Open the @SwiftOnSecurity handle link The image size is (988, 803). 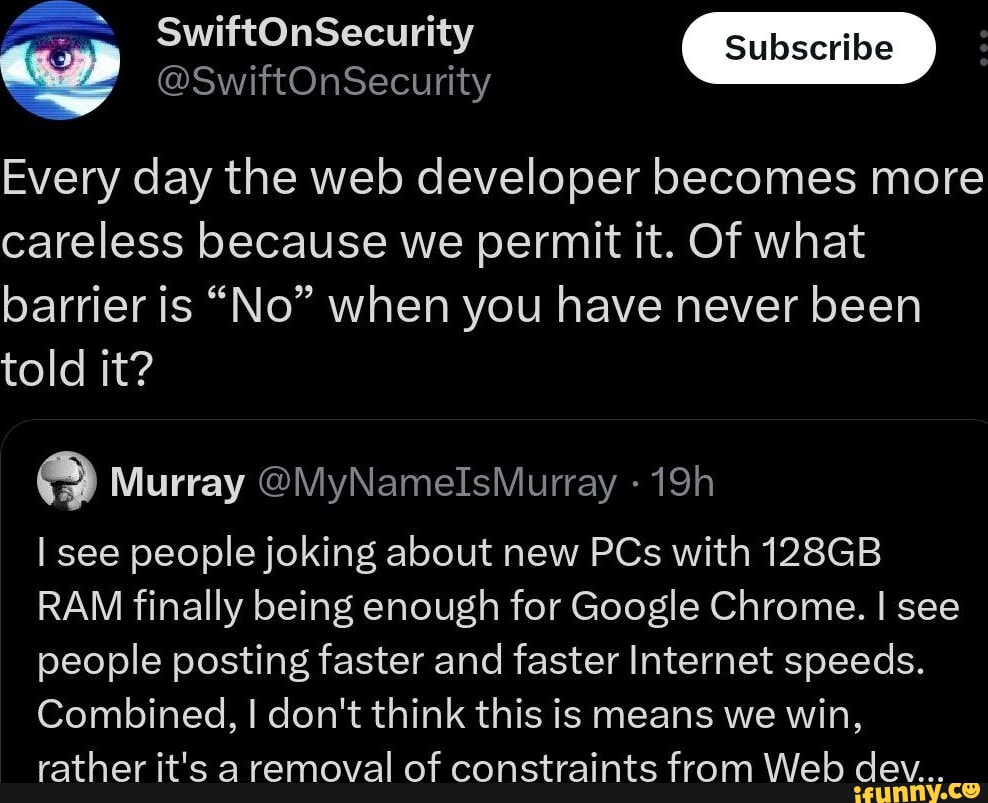pyautogui.click(x=323, y=81)
